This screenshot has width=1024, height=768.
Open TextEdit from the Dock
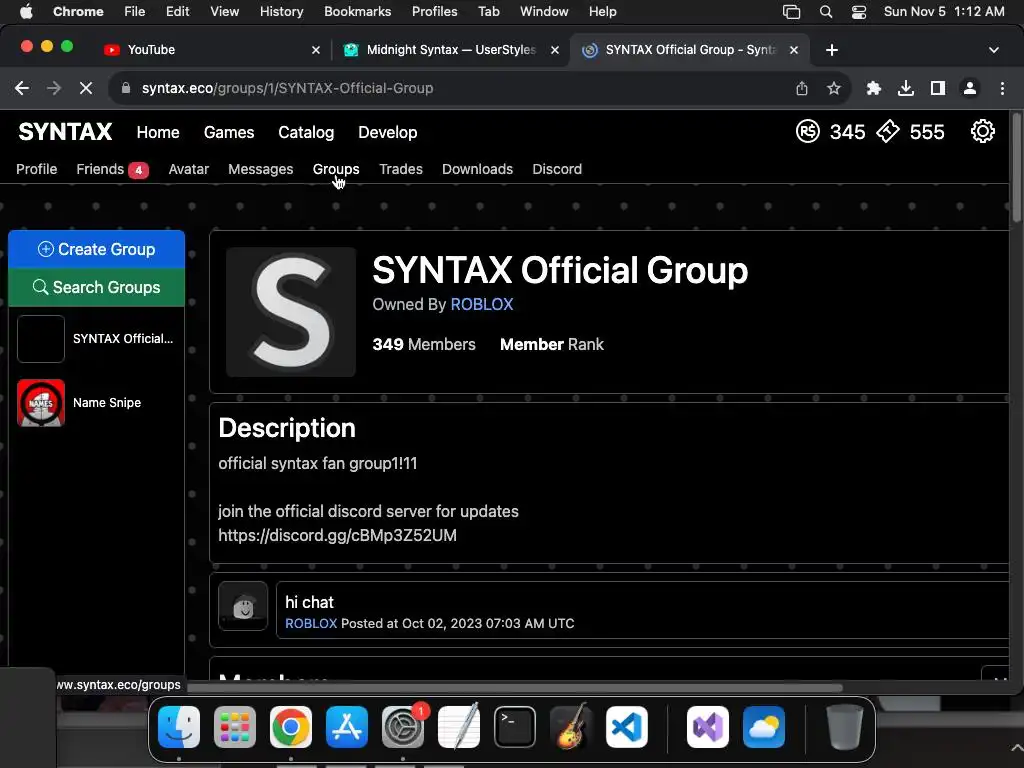coord(458,727)
